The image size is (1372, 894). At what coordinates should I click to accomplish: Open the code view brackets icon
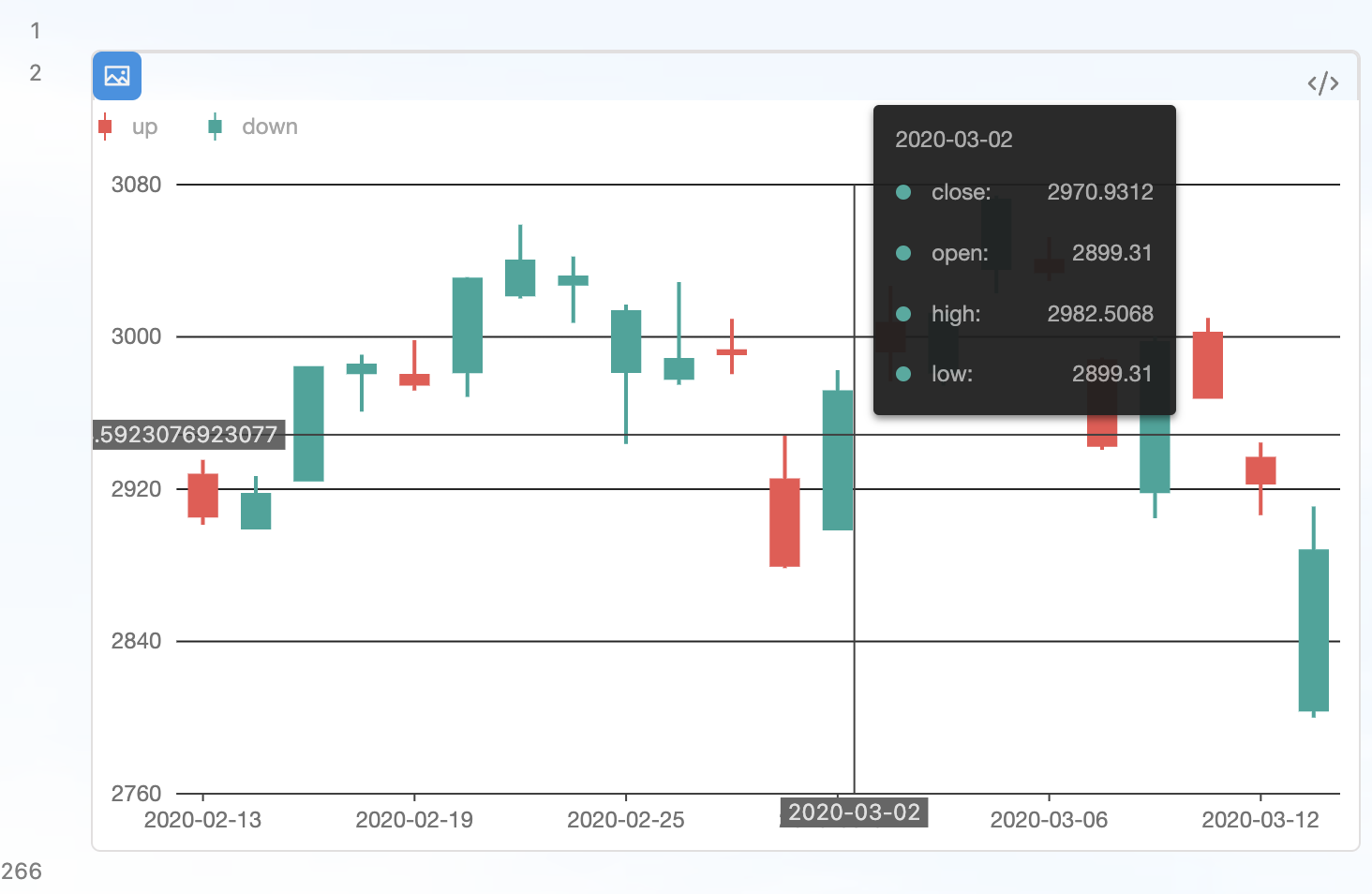click(1322, 83)
